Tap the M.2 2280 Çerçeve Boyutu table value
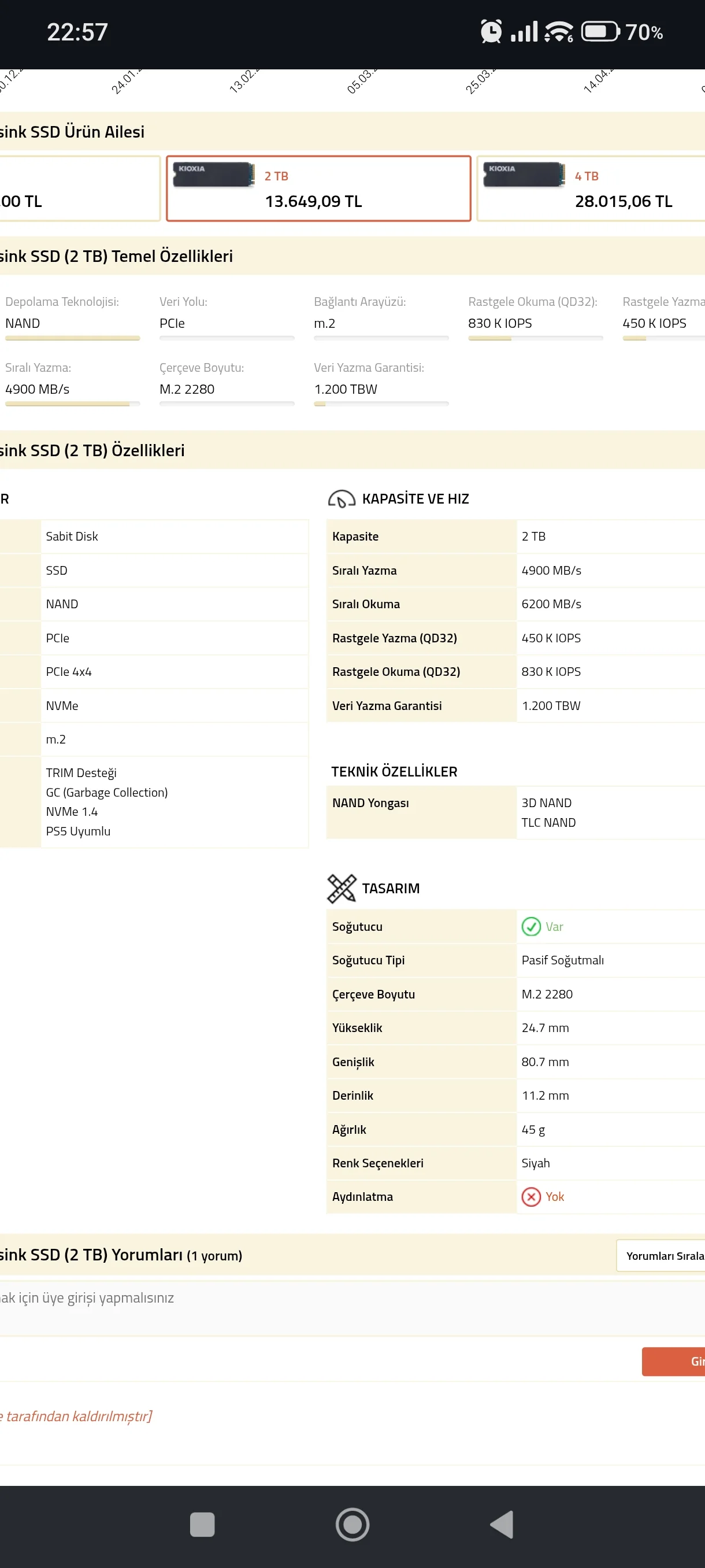This screenshot has height=1568, width=705. (547, 994)
